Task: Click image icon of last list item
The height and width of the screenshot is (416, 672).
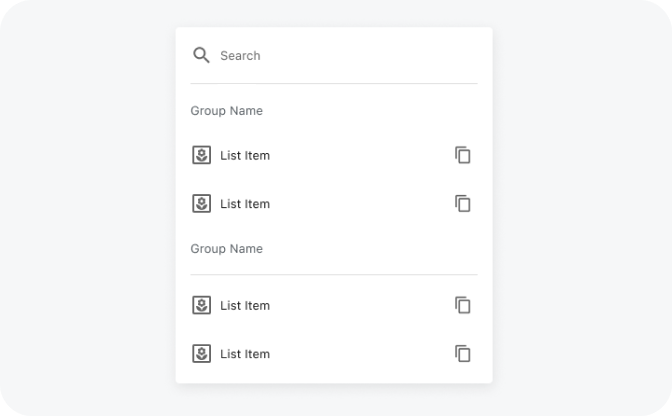Action: pyautogui.click(x=201, y=354)
